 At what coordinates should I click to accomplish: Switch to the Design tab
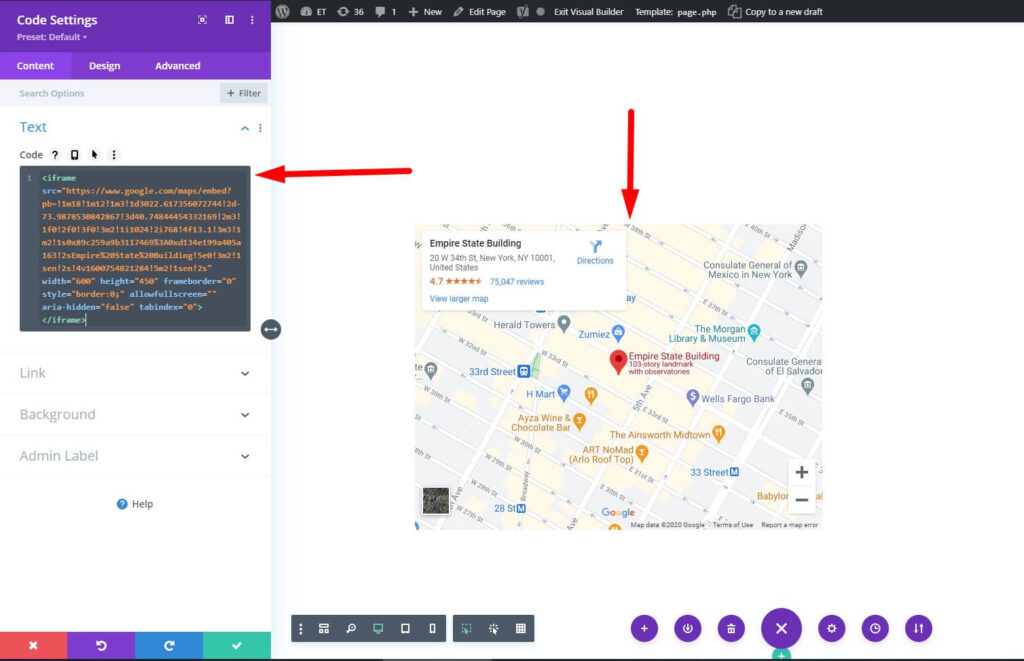104,66
